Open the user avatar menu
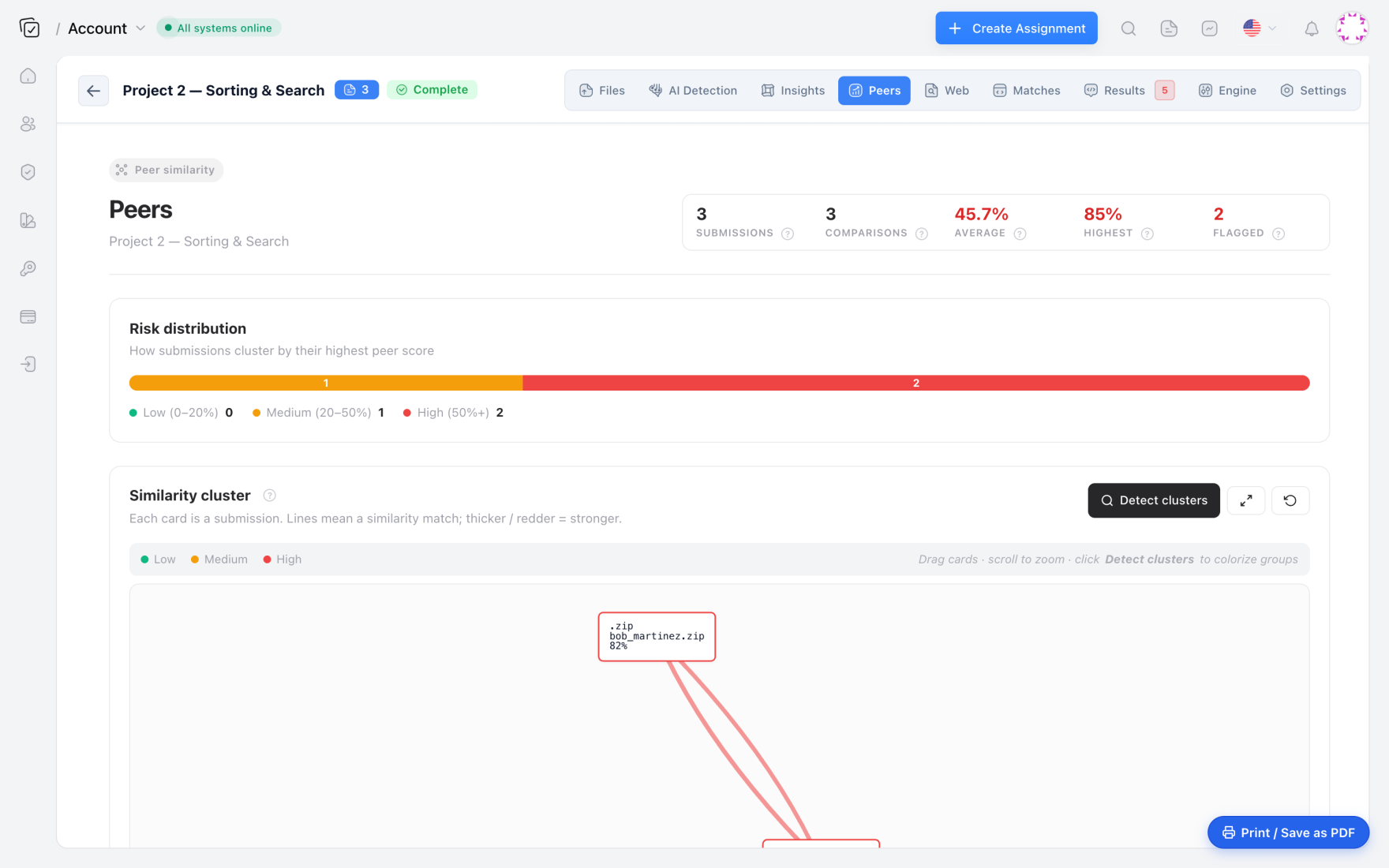Image resolution: width=1389 pixels, height=868 pixels. click(x=1351, y=28)
